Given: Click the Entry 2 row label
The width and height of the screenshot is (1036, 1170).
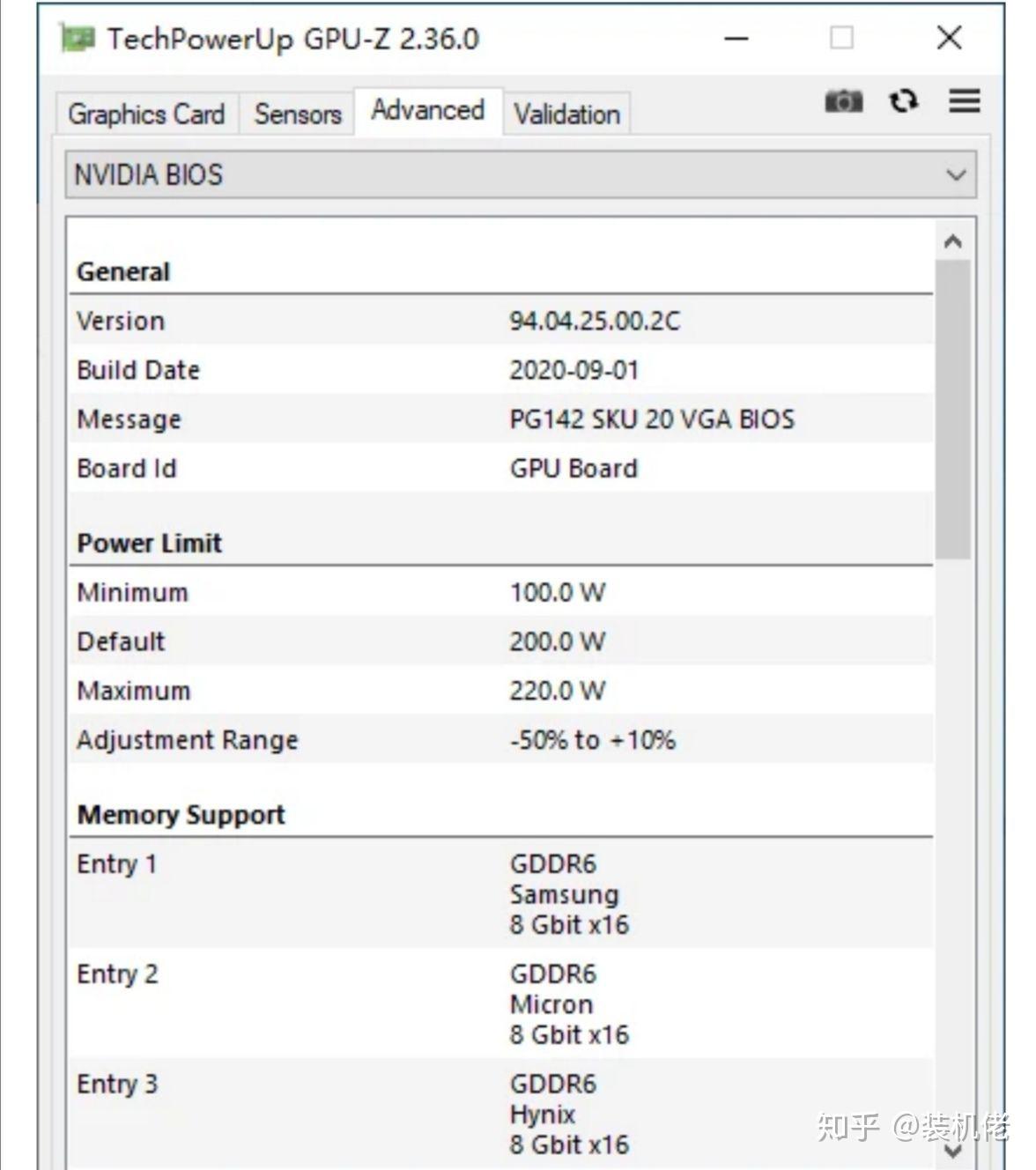Looking at the screenshot, I should point(117,974).
